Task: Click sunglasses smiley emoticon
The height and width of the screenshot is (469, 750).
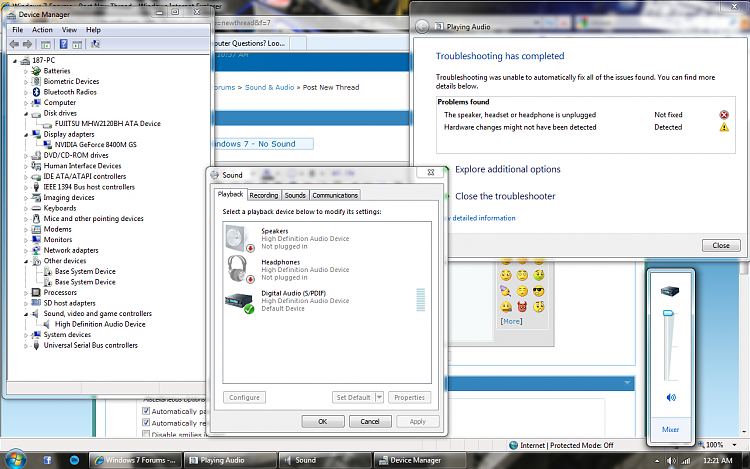Action: pyautogui.click(x=539, y=291)
